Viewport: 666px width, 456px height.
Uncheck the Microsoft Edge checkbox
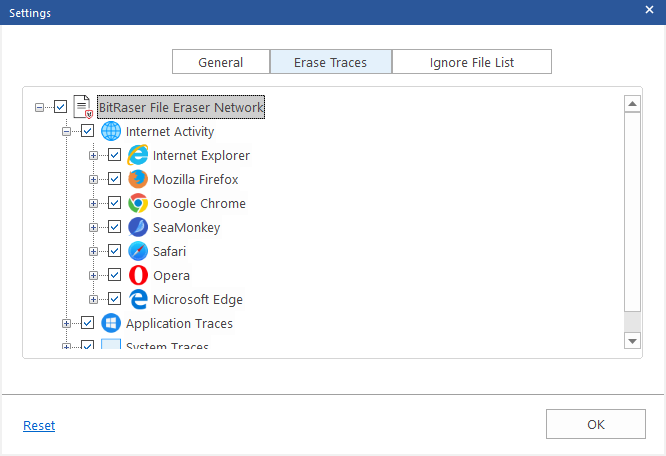click(114, 299)
